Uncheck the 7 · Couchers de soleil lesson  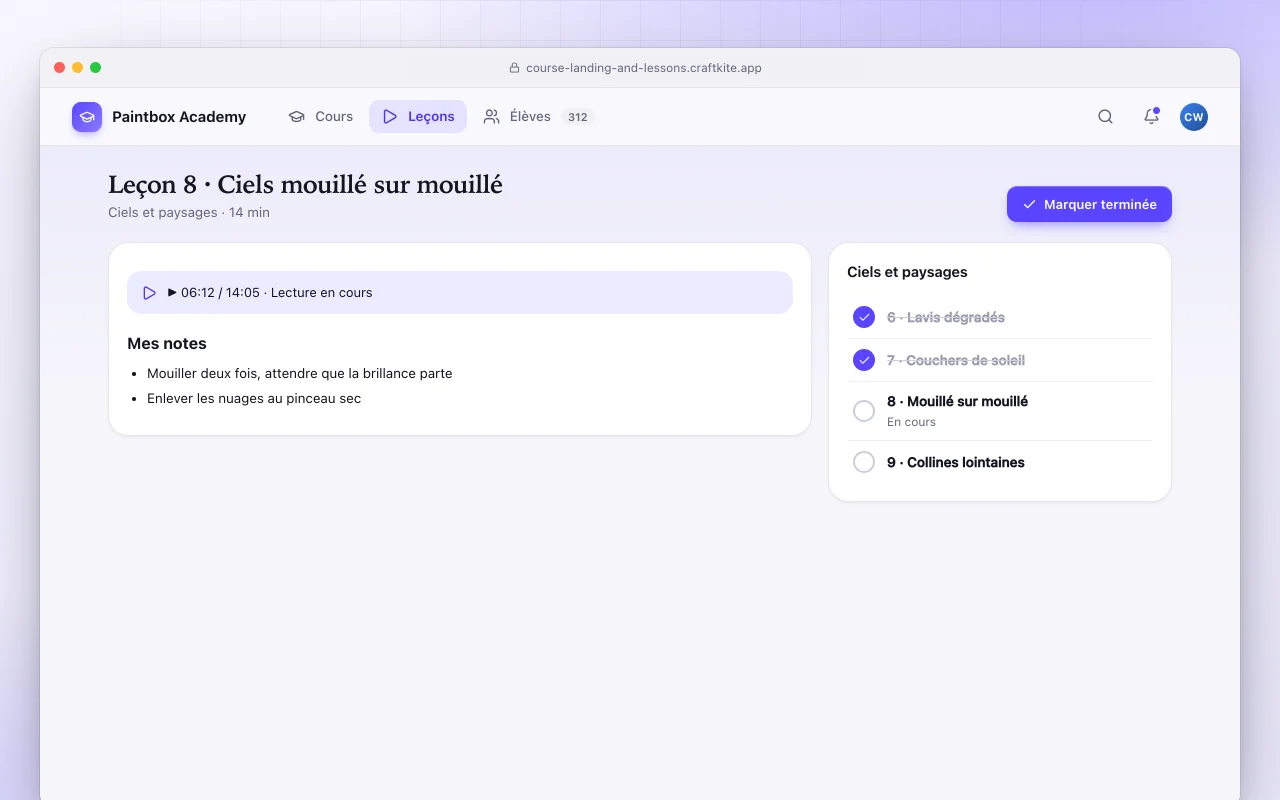click(864, 360)
